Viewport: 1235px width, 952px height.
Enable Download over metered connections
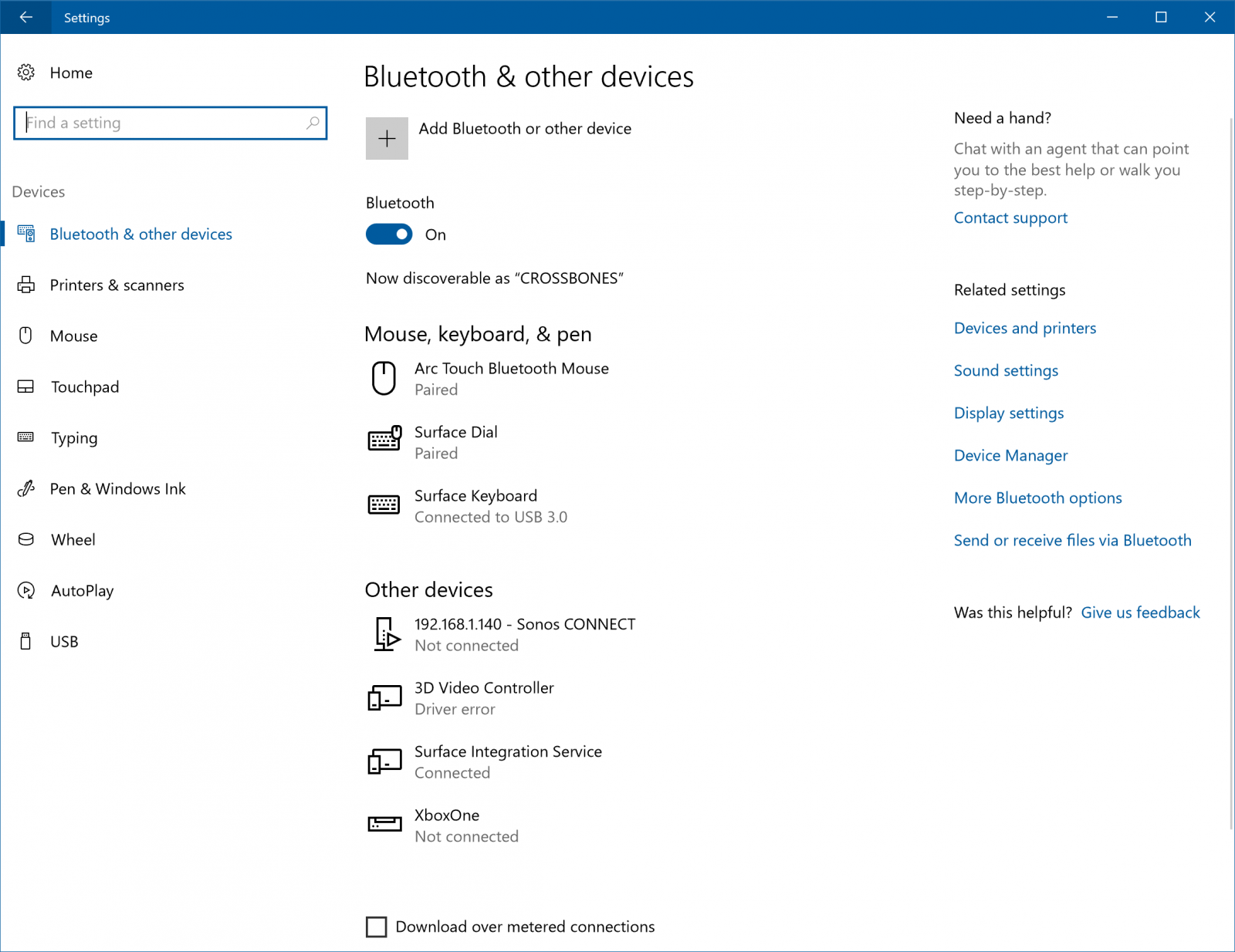[x=376, y=927]
